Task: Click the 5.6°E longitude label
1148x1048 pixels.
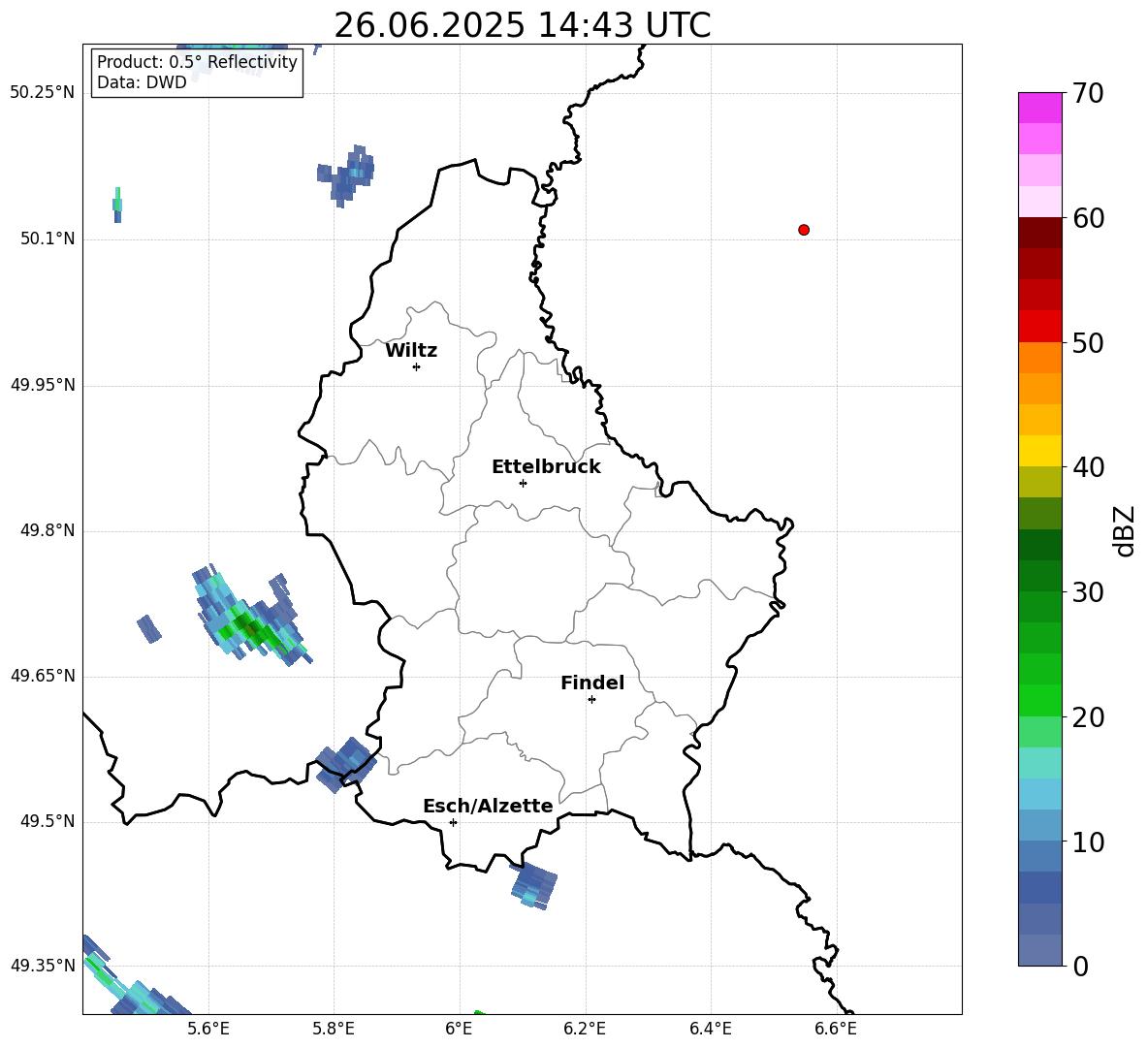Action: [x=208, y=1029]
